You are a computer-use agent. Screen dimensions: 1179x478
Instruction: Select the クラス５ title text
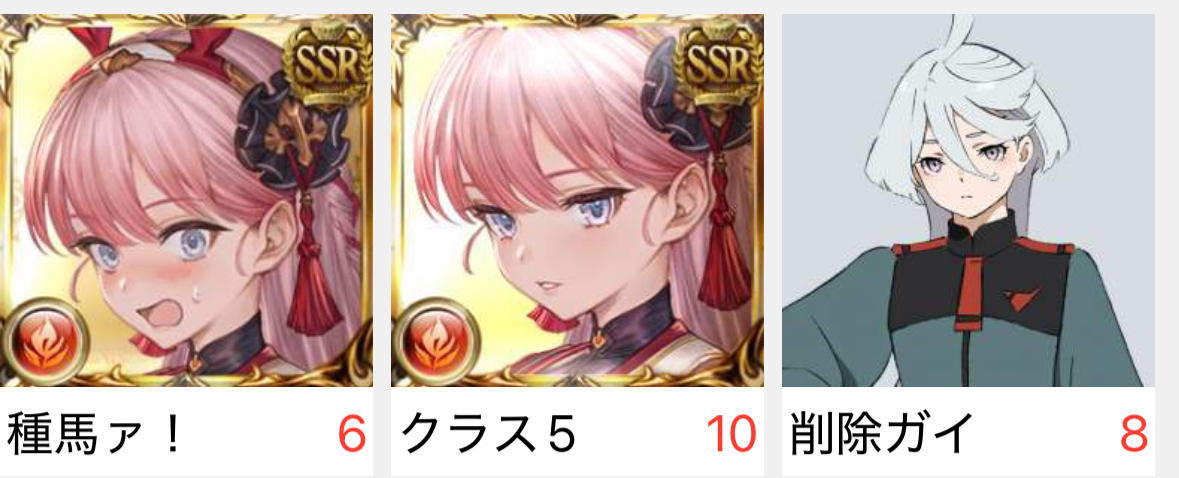(489, 434)
